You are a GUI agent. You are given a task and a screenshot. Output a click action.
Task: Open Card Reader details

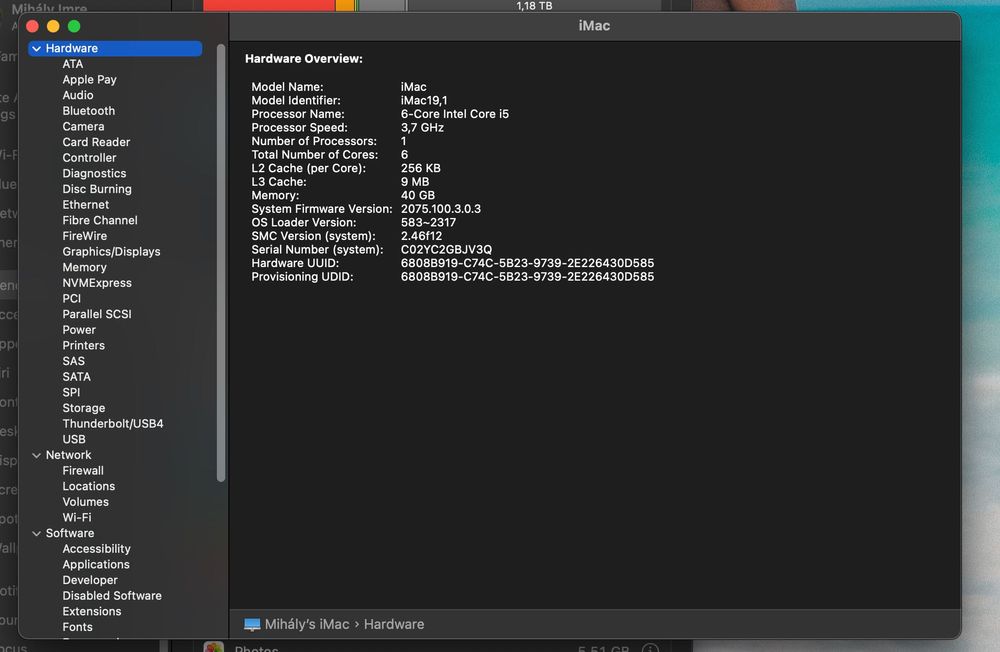coord(96,142)
